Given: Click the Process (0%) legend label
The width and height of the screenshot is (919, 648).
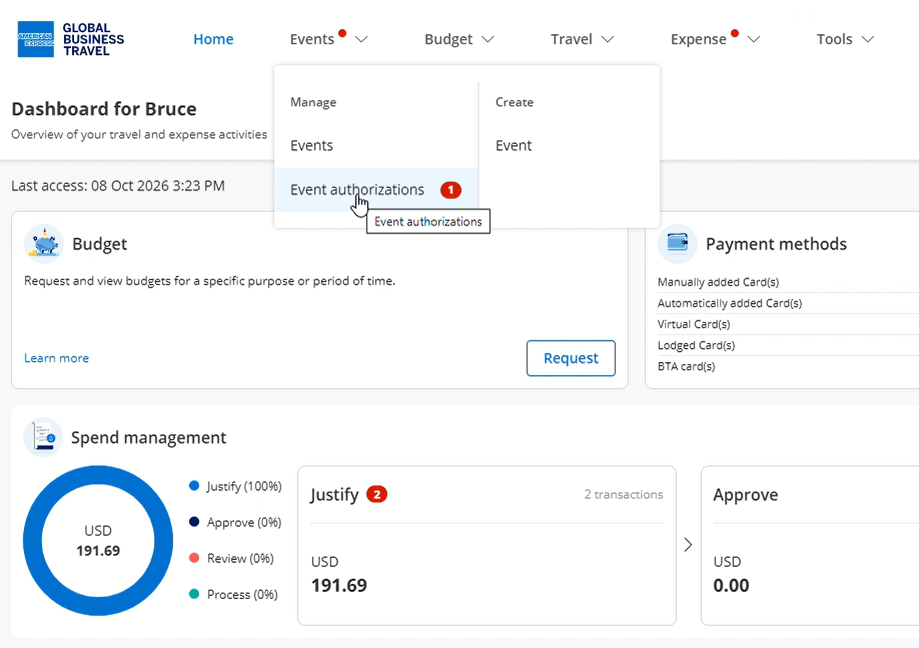Looking at the screenshot, I should (x=242, y=595).
